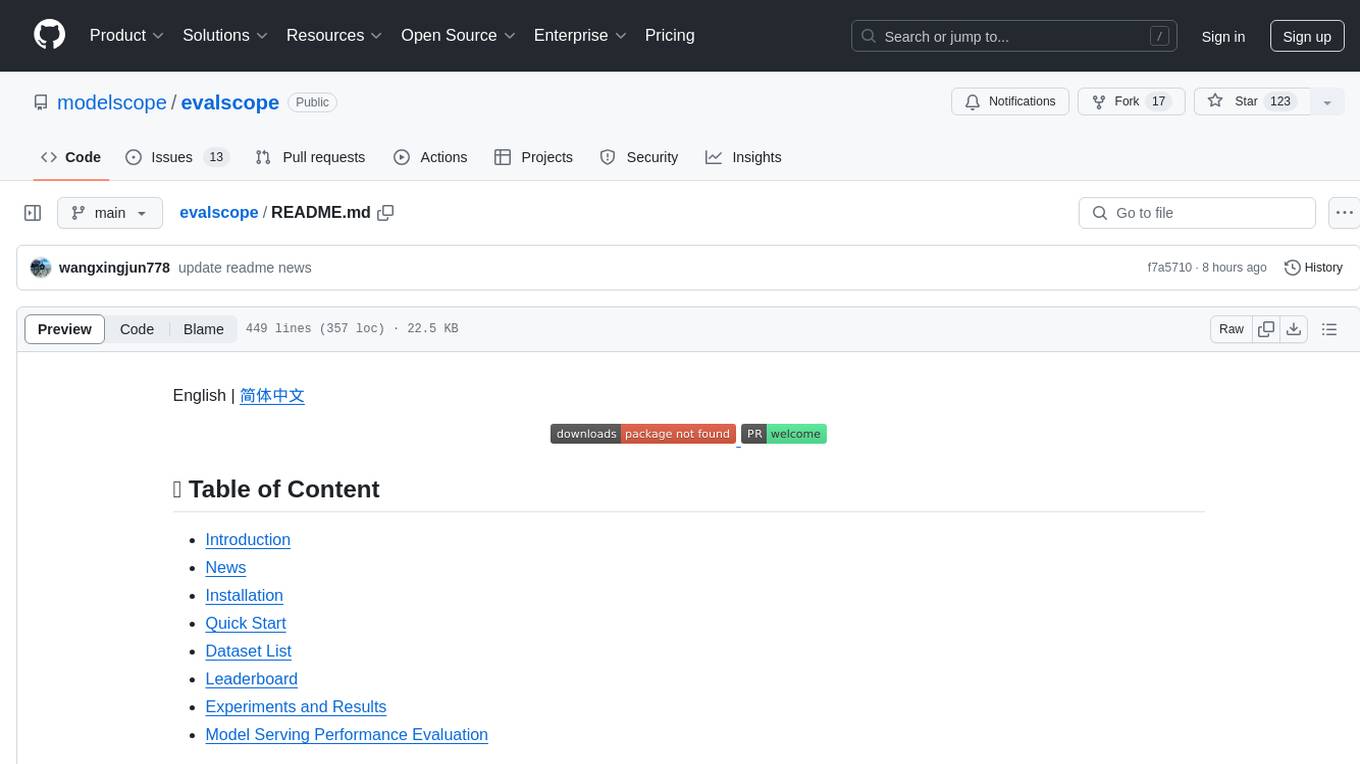Switch to the Insights tab

(743, 157)
